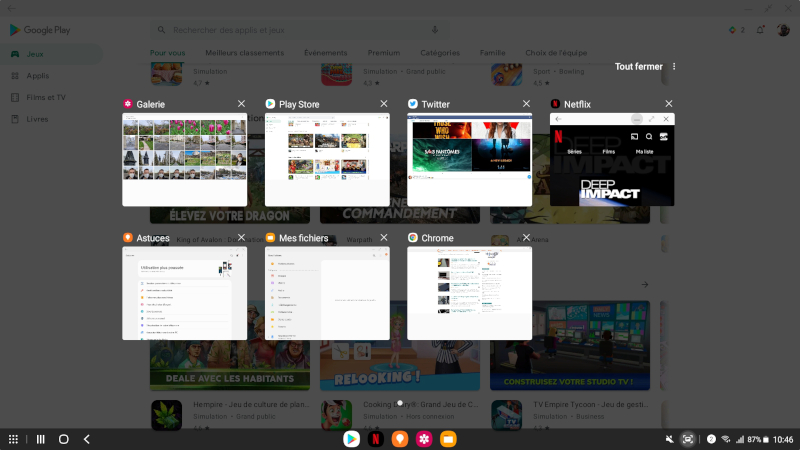This screenshot has width=800, height=450.
Task: Click the screenshot capture icon in system tray
Action: pyautogui.click(x=688, y=439)
